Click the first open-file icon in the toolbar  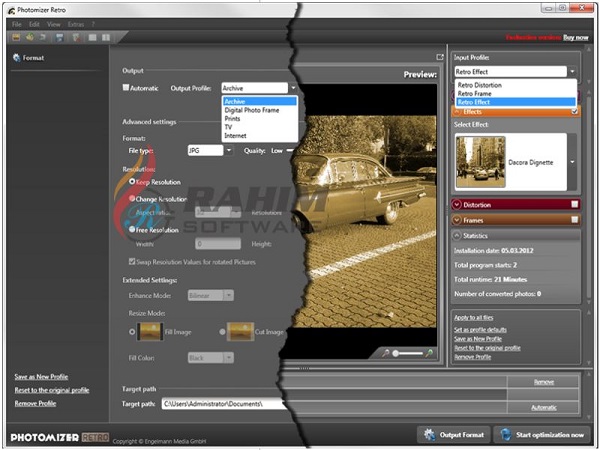pos(17,37)
